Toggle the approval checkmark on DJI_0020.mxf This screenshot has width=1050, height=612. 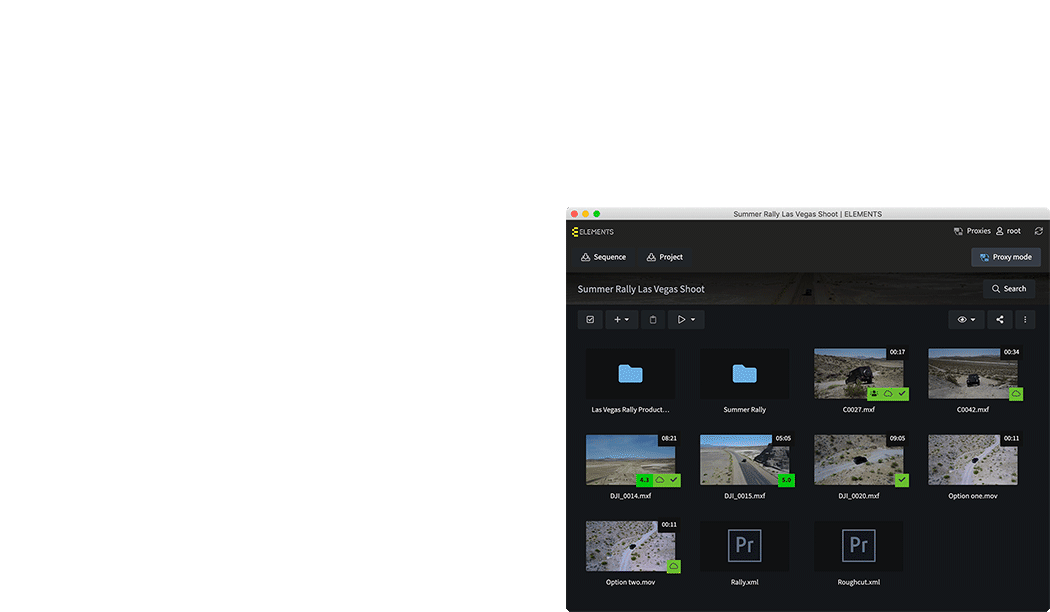pos(902,480)
